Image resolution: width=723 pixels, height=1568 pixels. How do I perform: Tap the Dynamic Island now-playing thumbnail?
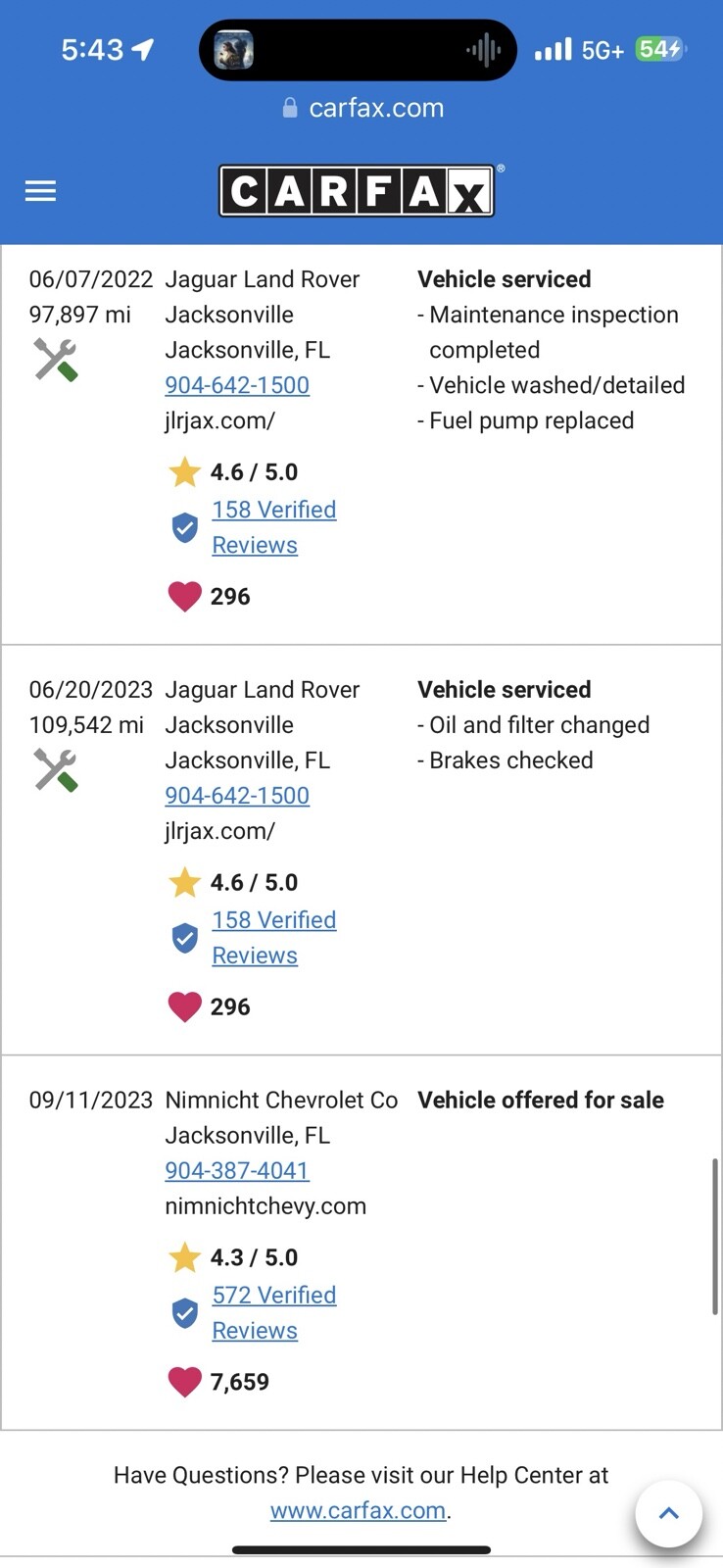[234, 50]
